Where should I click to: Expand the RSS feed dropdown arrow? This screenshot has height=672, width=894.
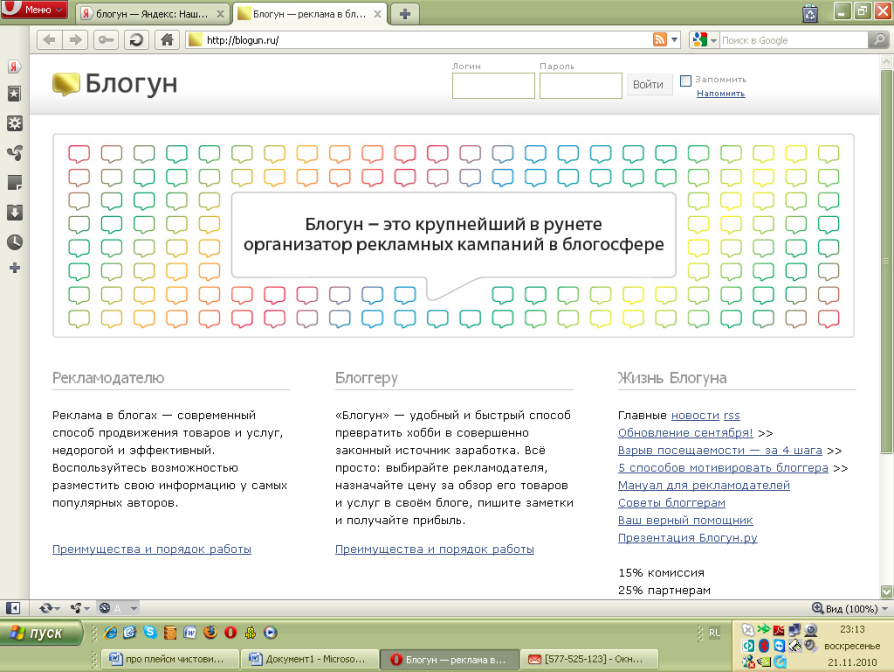674,40
